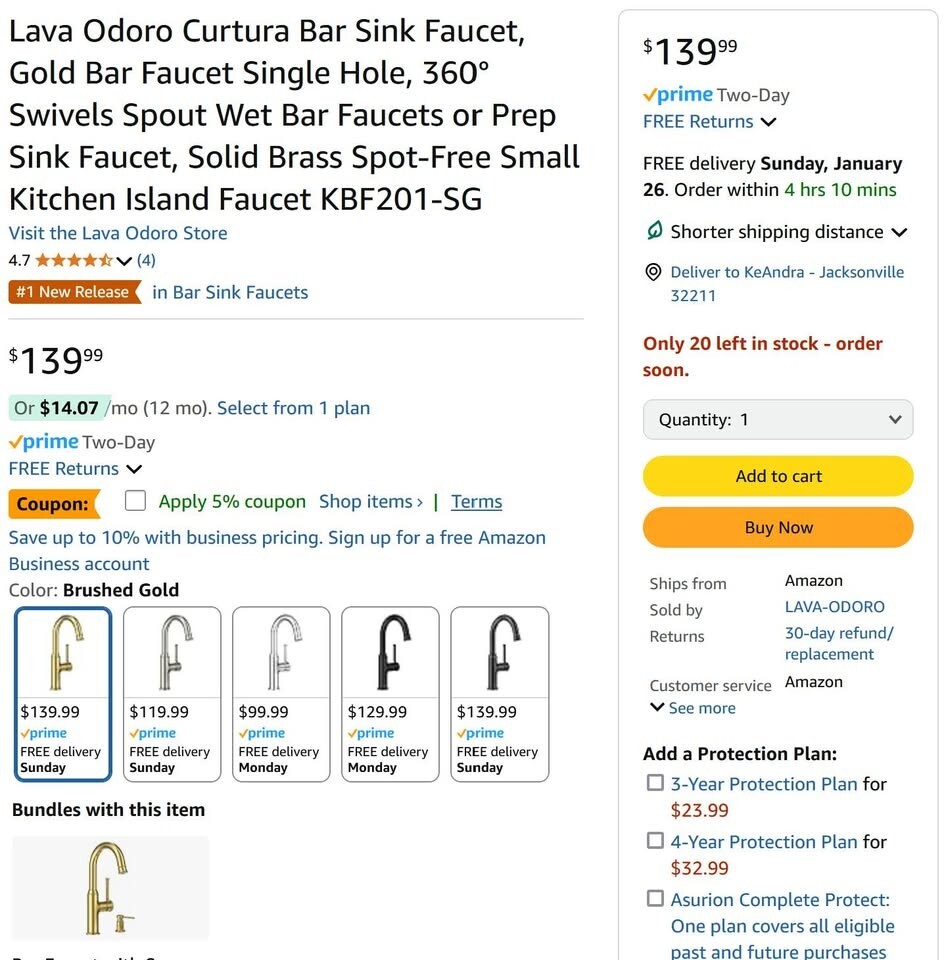Click the star rating icons
This screenshot has height=960, width=944.
74,261
